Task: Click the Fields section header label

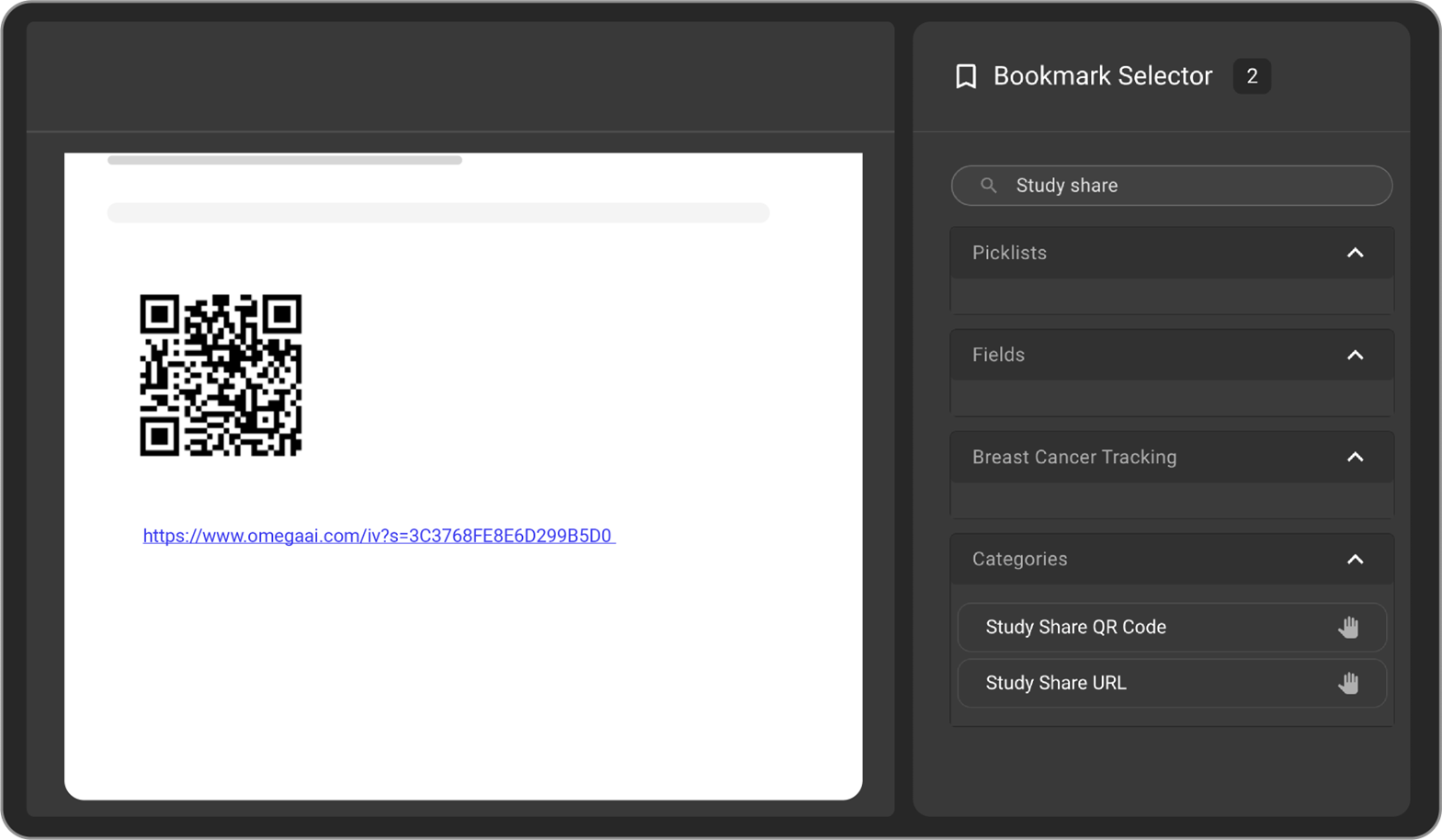Action: [x=998, y=355]
